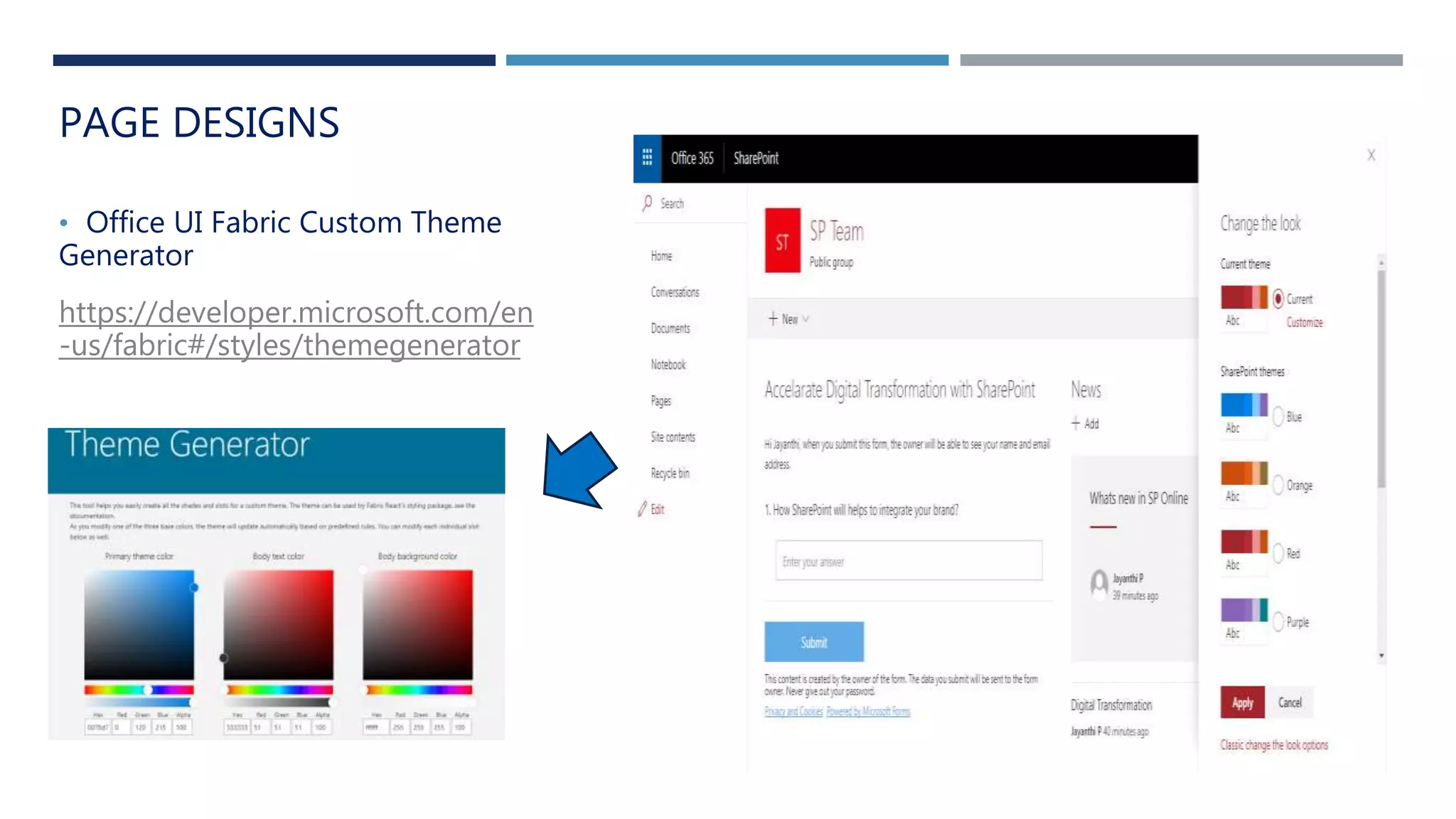This screenshot has height=819, width=1456.
Task: Click the Office 365 header link
Action: coord(692,158)
